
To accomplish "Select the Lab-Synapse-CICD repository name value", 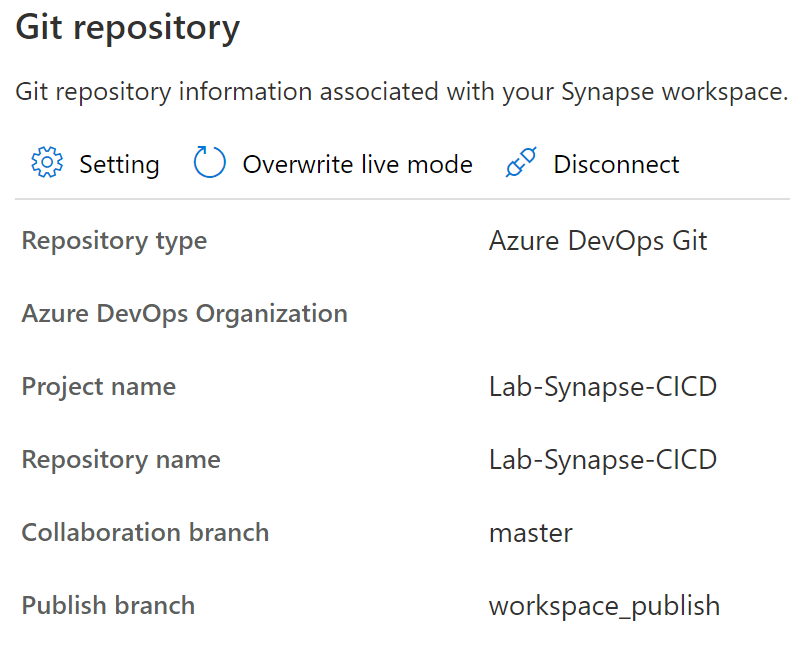I will click(602, 460).
